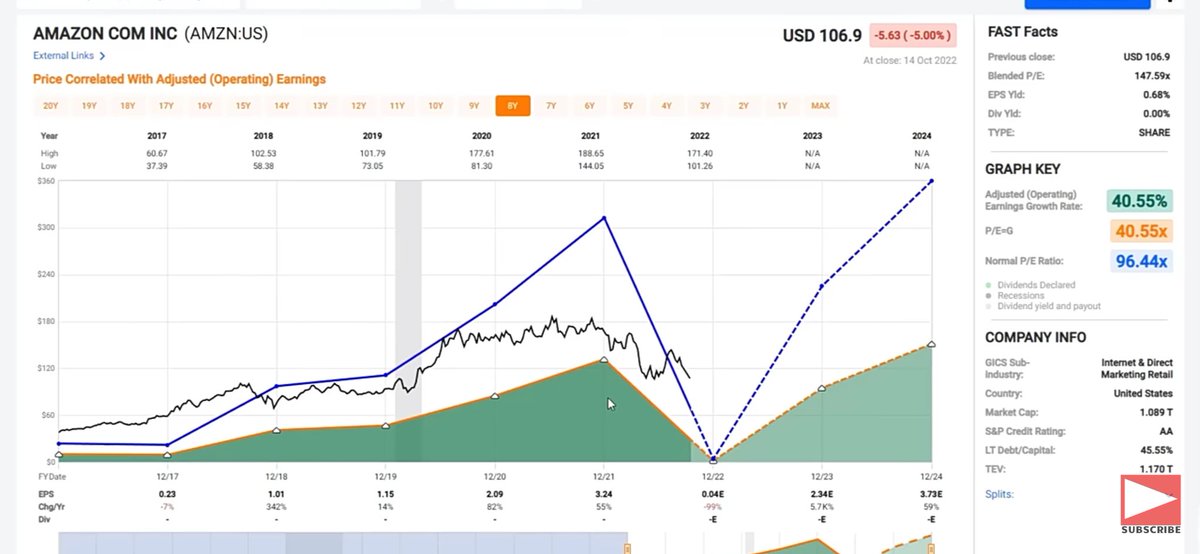
Task: Set chart range to 3Y
Action: (705, 106)
